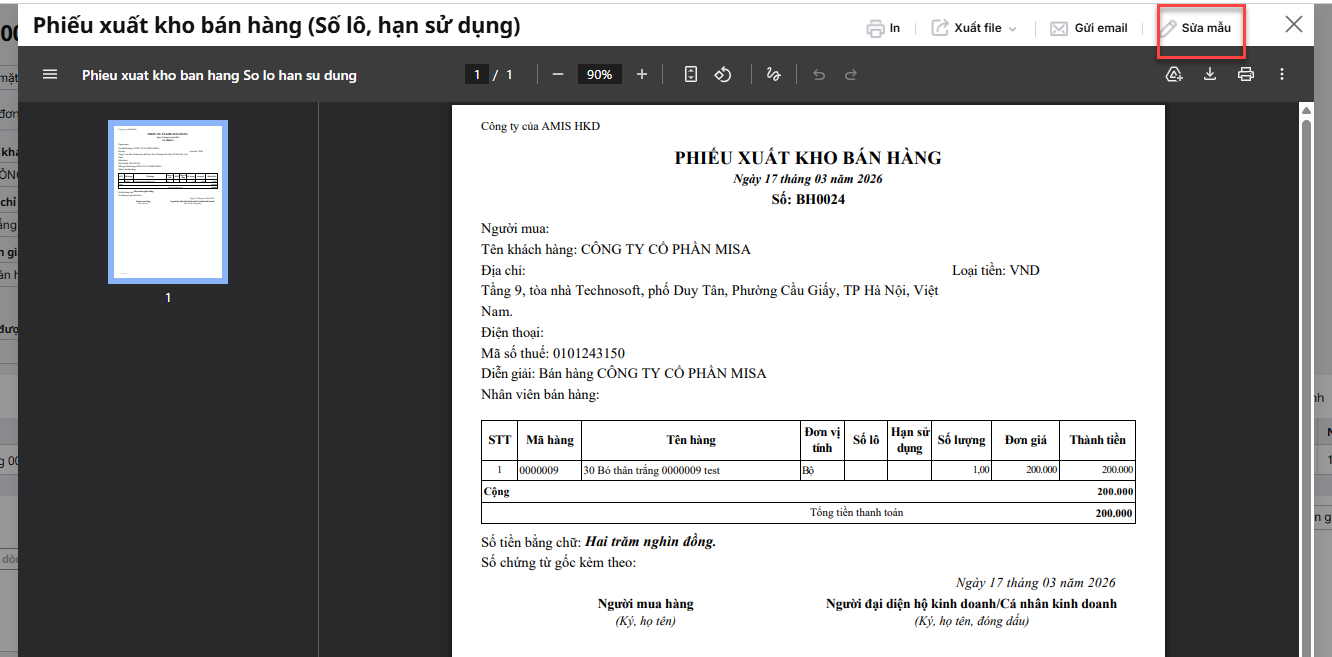Save the PDF to Drive

[1174, 75]
